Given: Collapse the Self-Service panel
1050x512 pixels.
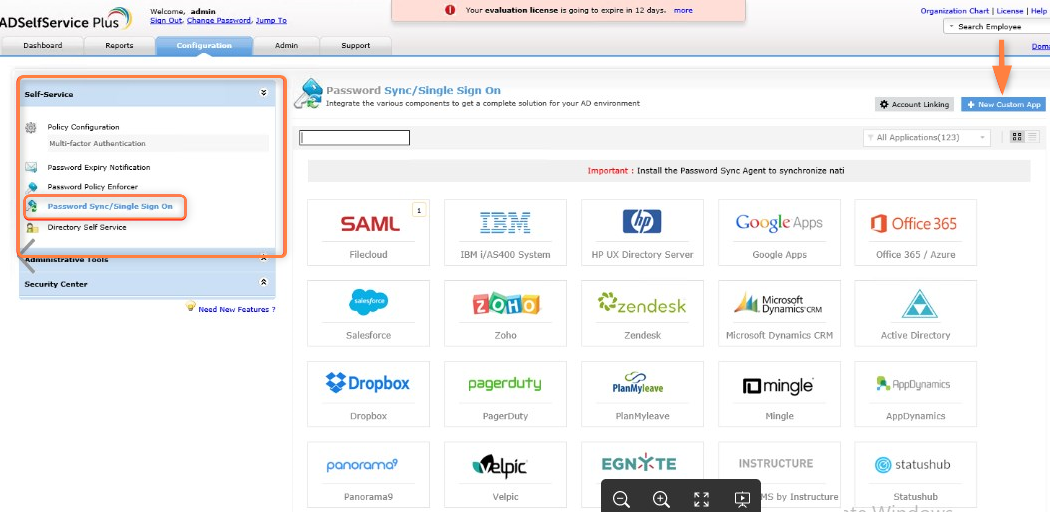Looking at the screenshot, I should [x=263, y=94].
